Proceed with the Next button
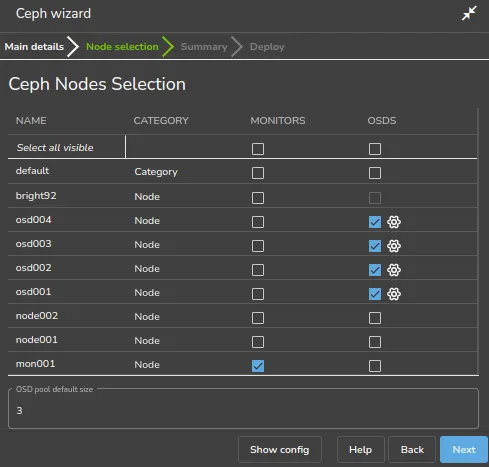The width and height of the screenshot is (489, 467). click(x=464, y=450)
